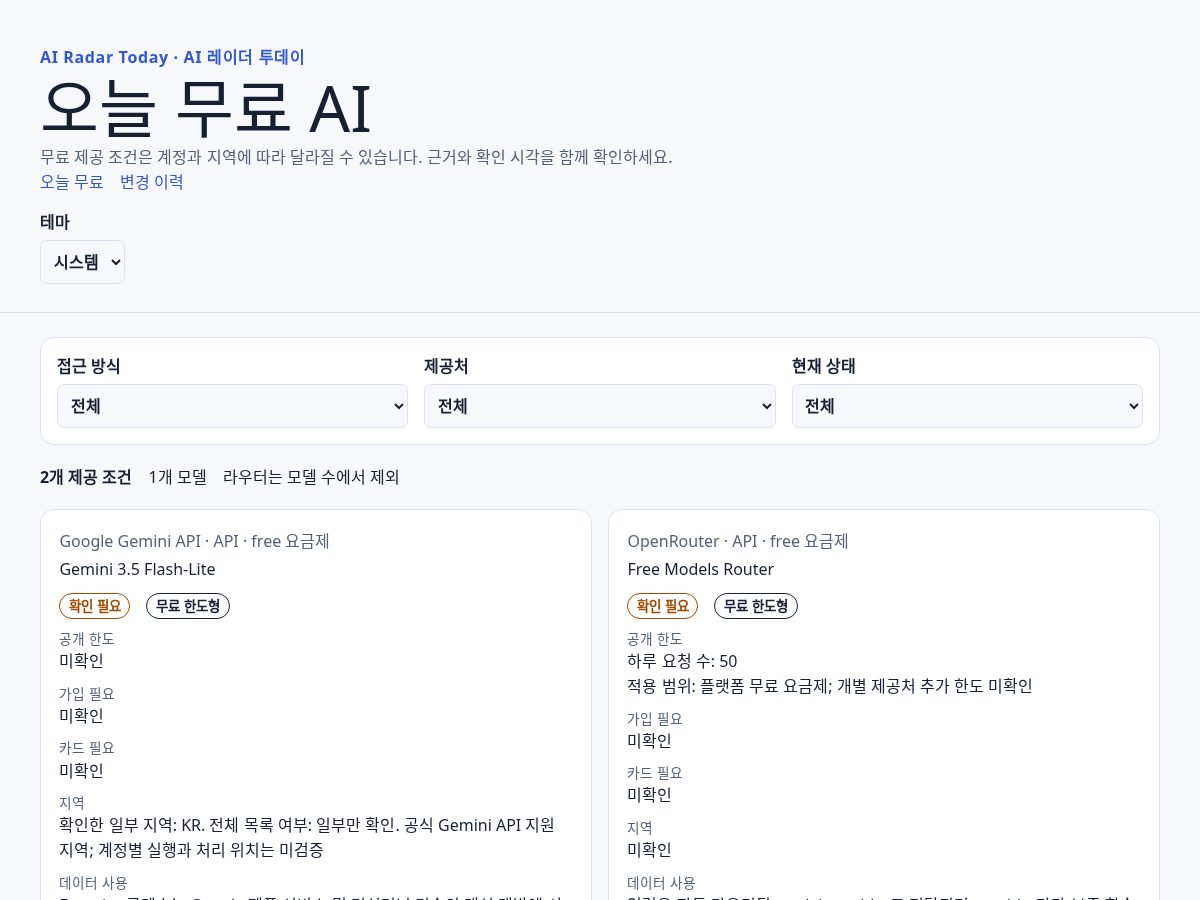
Task: Click 지역 label in OpenRouter card
Action: coord(641,828)
